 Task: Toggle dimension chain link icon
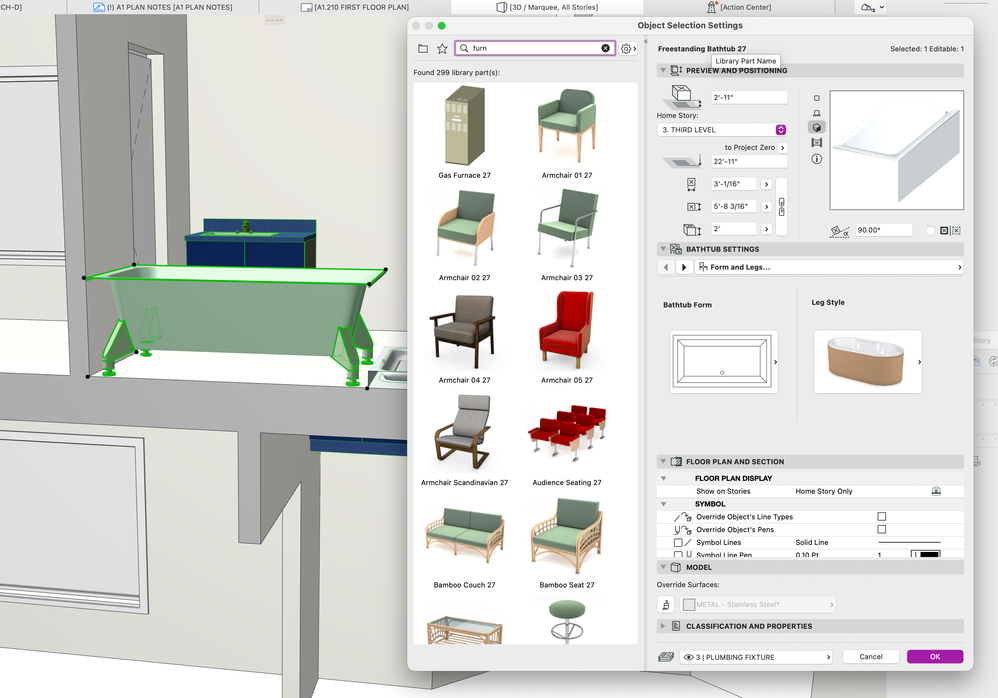pyautogui.click(x=782, y=206)
